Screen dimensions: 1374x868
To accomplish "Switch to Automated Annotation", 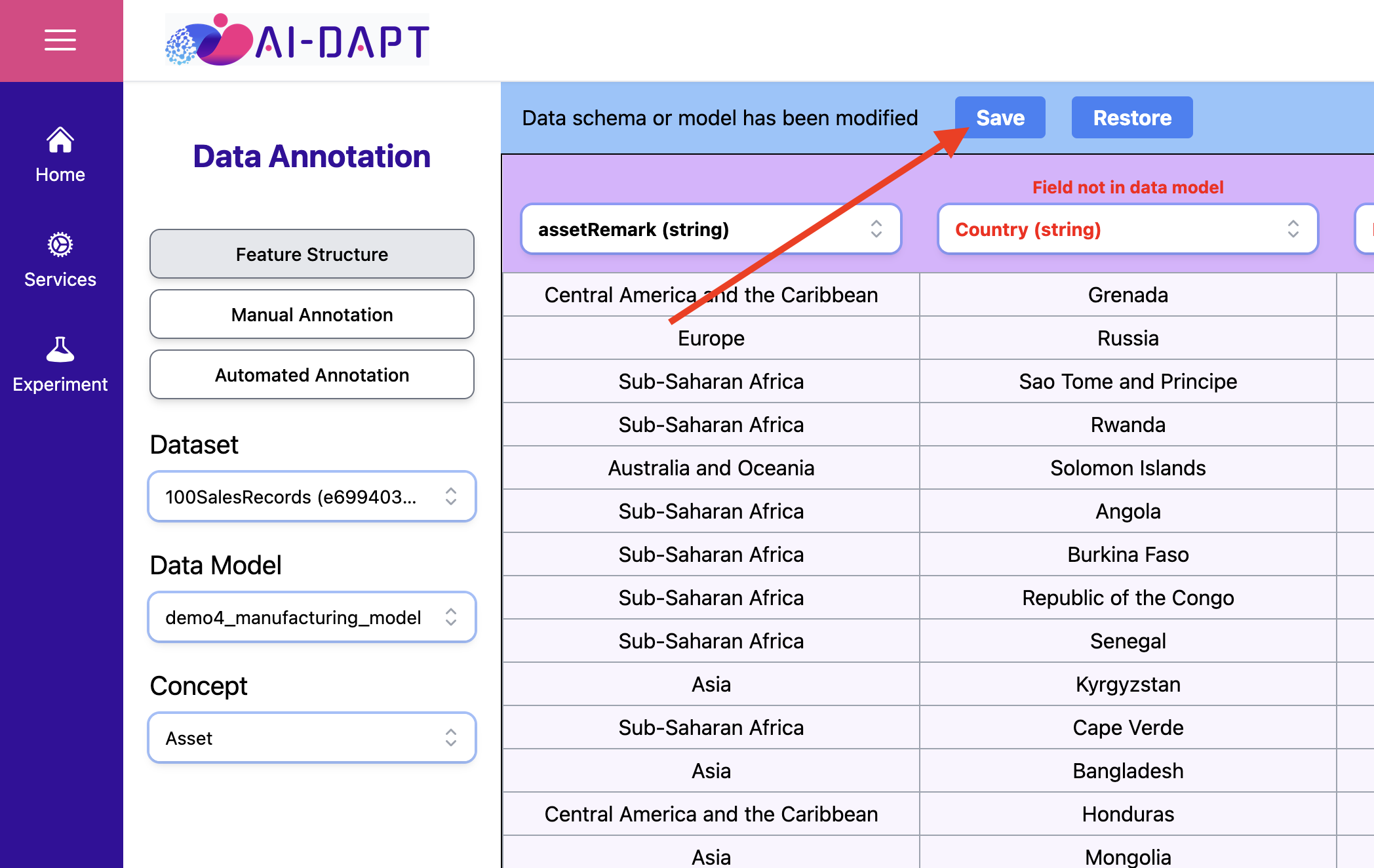I will [x=312, y=374].
